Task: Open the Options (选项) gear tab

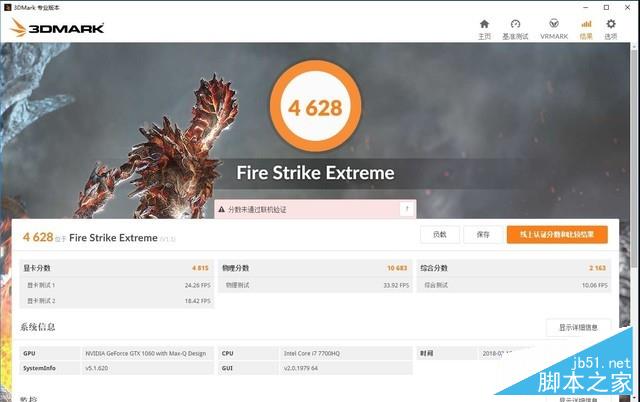Action: point(611,29)
